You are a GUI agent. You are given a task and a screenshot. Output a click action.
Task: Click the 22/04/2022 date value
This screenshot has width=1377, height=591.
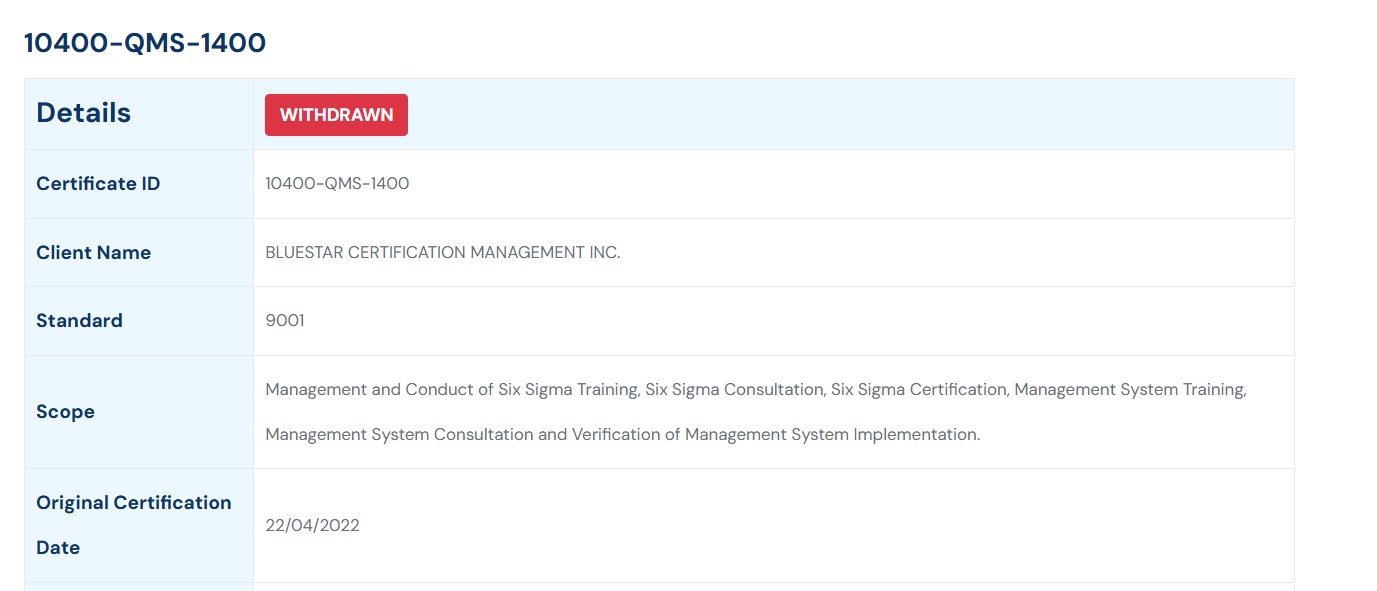pyautogui.click(x=312, y=526)
